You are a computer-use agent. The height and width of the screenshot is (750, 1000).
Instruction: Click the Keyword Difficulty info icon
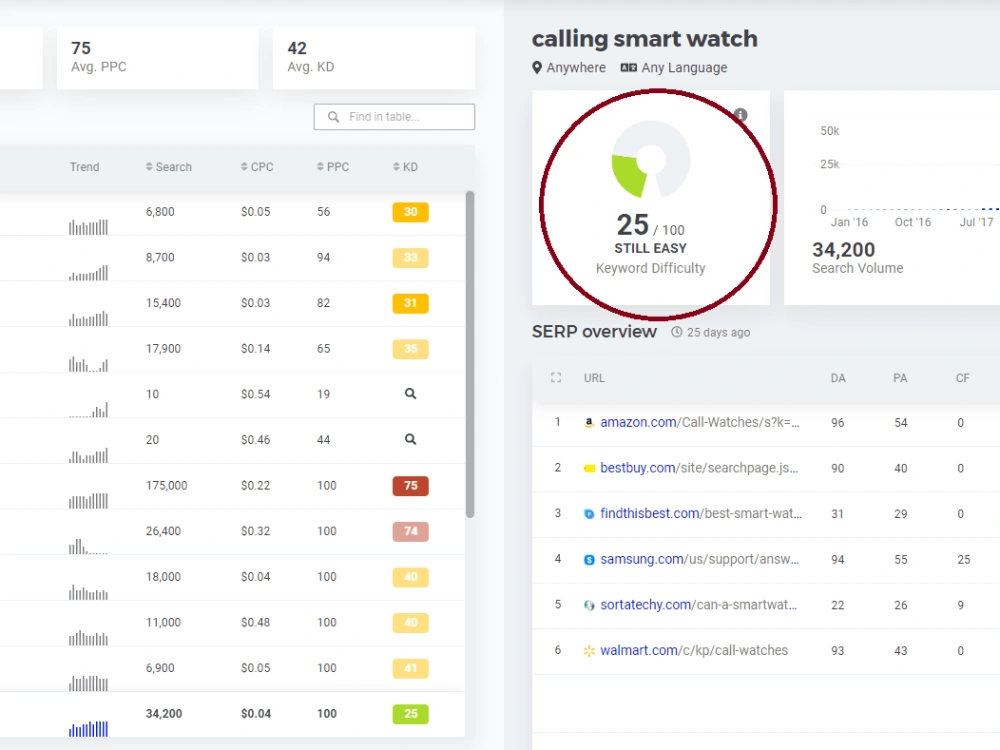point(740,115)
